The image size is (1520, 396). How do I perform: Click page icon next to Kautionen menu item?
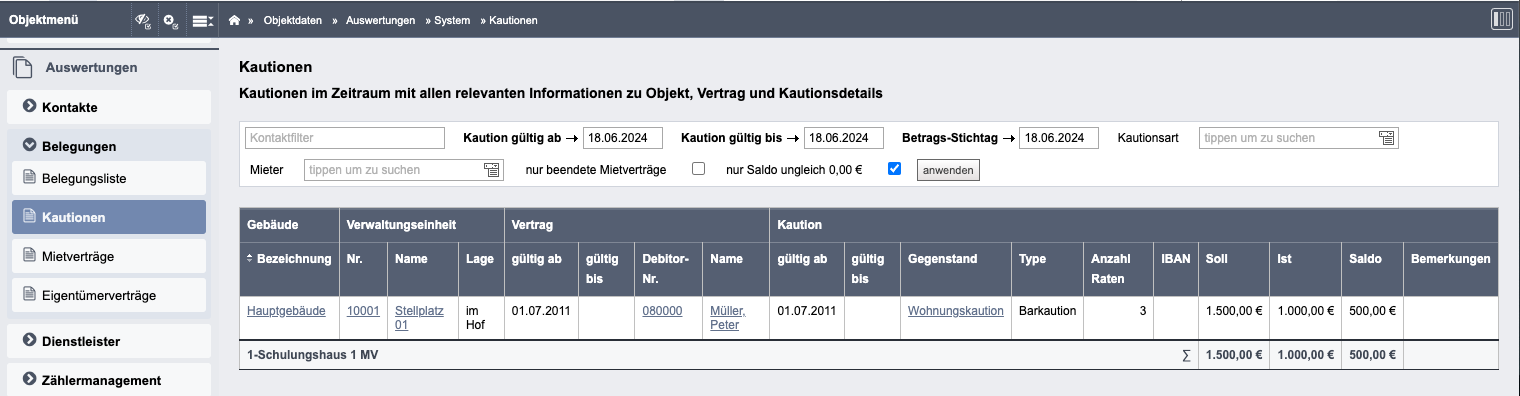pyautogui.click(x=29, y=217)
